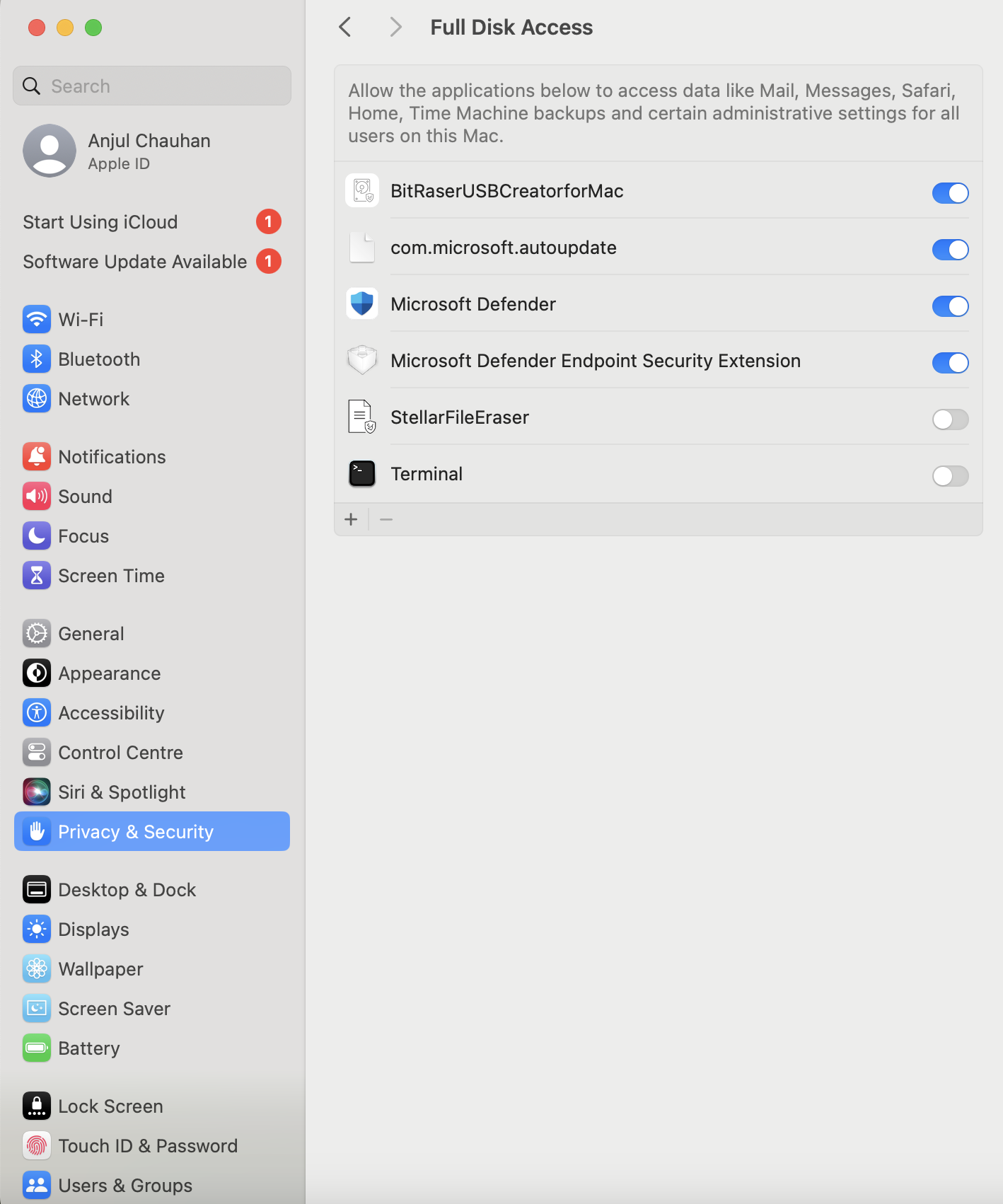Viewport: 1003px width, 1204px height.
Task: Click Software Update red badge
Action: [269, 262]
